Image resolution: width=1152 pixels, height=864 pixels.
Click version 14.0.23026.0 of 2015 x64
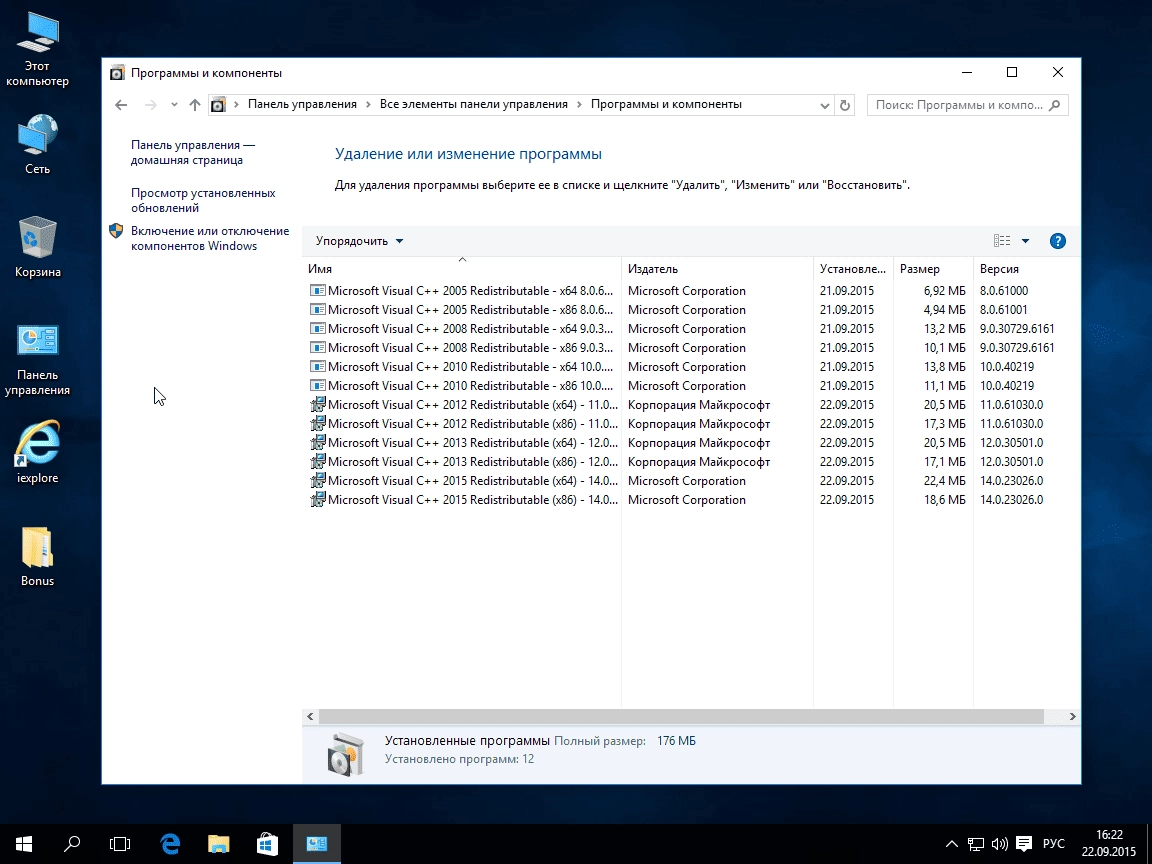pos(1012,481)
